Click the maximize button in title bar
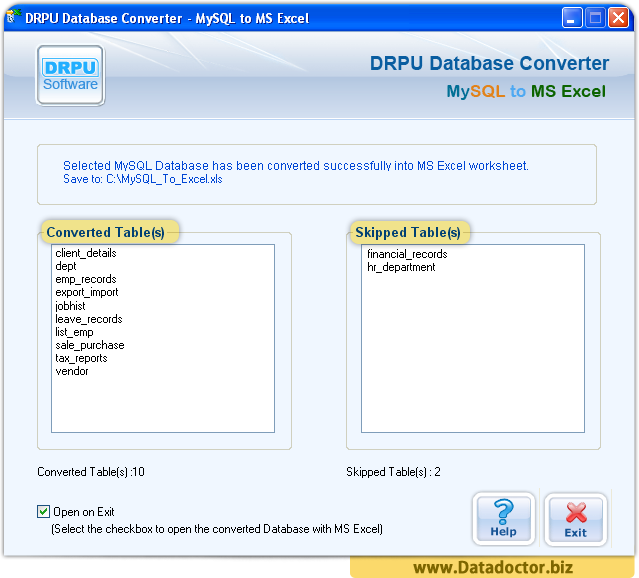Screen dimensions: 639x578 [595, 18]
